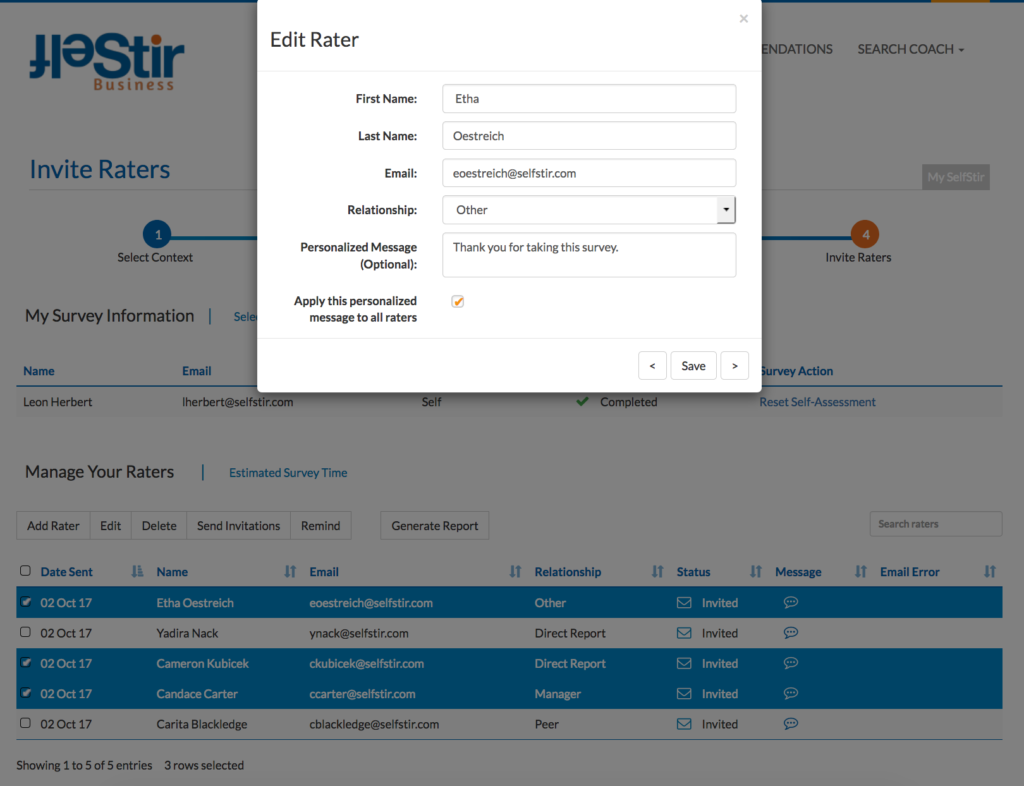Toggle the select-all checkbox in table header
The width and height of the screenshot is (1024, 786).
click(26, 571)
